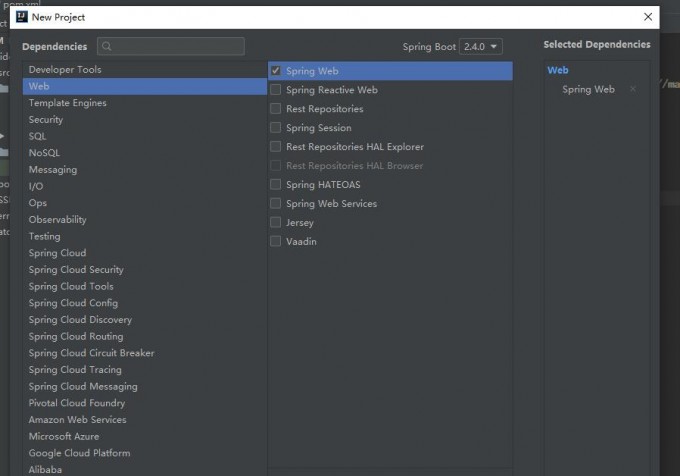Enable the Spring HATEOAS checkbox
This screenshot has height=476, width=680.
[x=275, y=184]
